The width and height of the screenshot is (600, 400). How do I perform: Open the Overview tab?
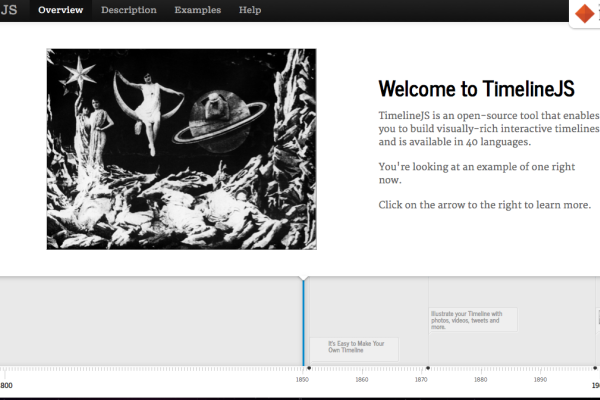coord(60,10)
